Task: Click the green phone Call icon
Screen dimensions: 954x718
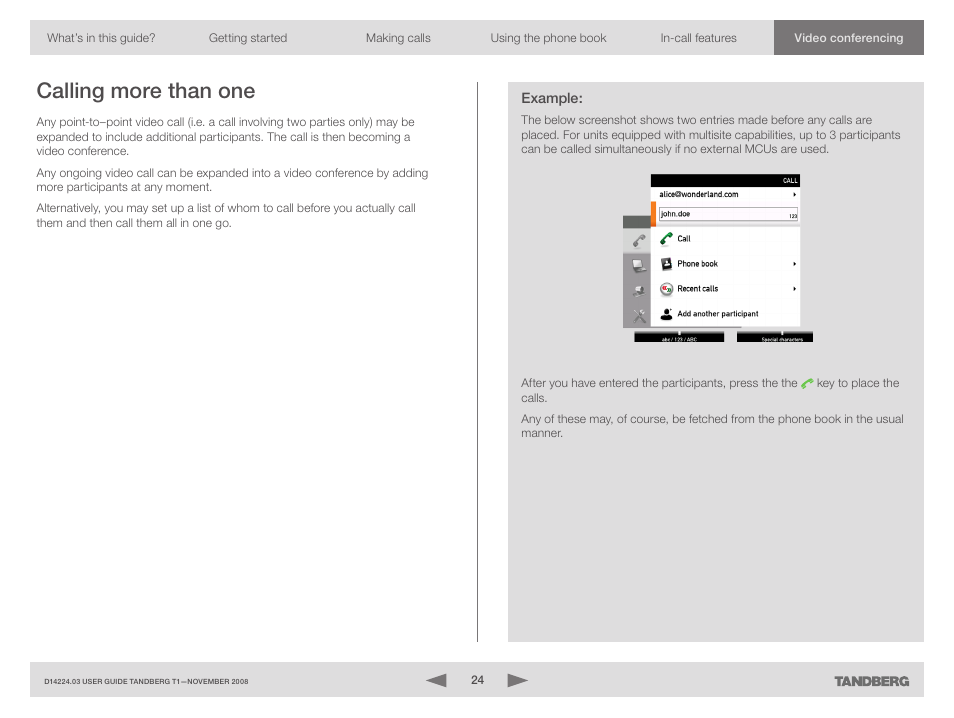Action: [x=666, y=239]
